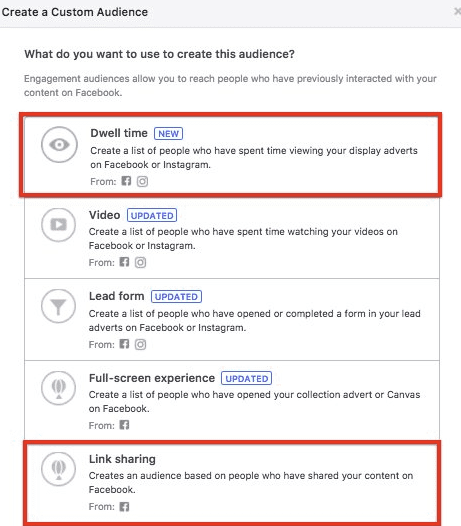The height and width of the screenshot is (526, 461).
Task: Choose the Video audience title
Action: pyautogui.click(x=104, y=215)
